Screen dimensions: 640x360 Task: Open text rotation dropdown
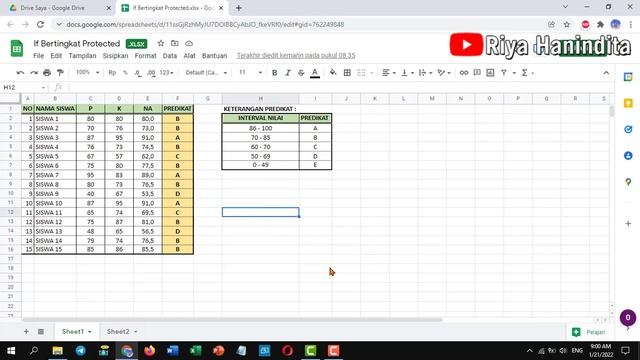[443, 73]
